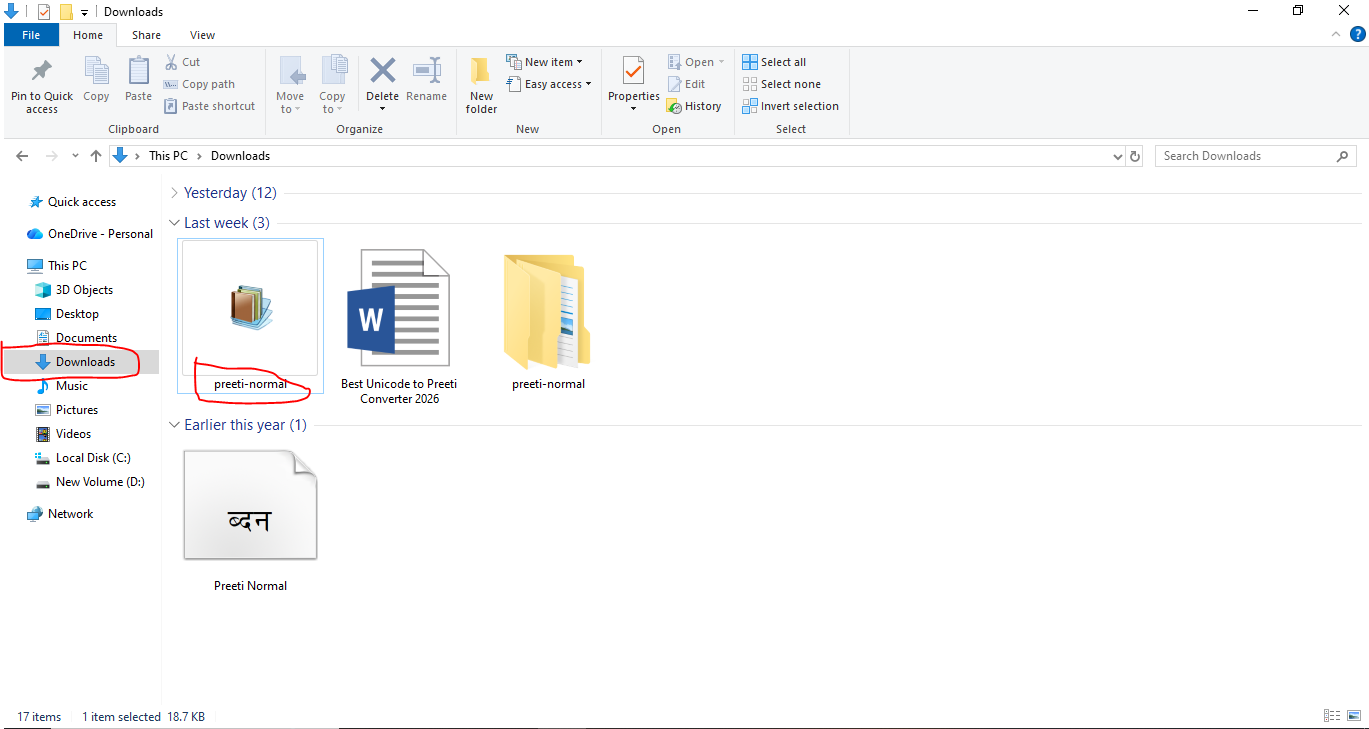Image resolution: width=1369 pixels, height=729 pixels.
Task: Switch to the Home ribbon tab
Action: [x=88, y=35]
